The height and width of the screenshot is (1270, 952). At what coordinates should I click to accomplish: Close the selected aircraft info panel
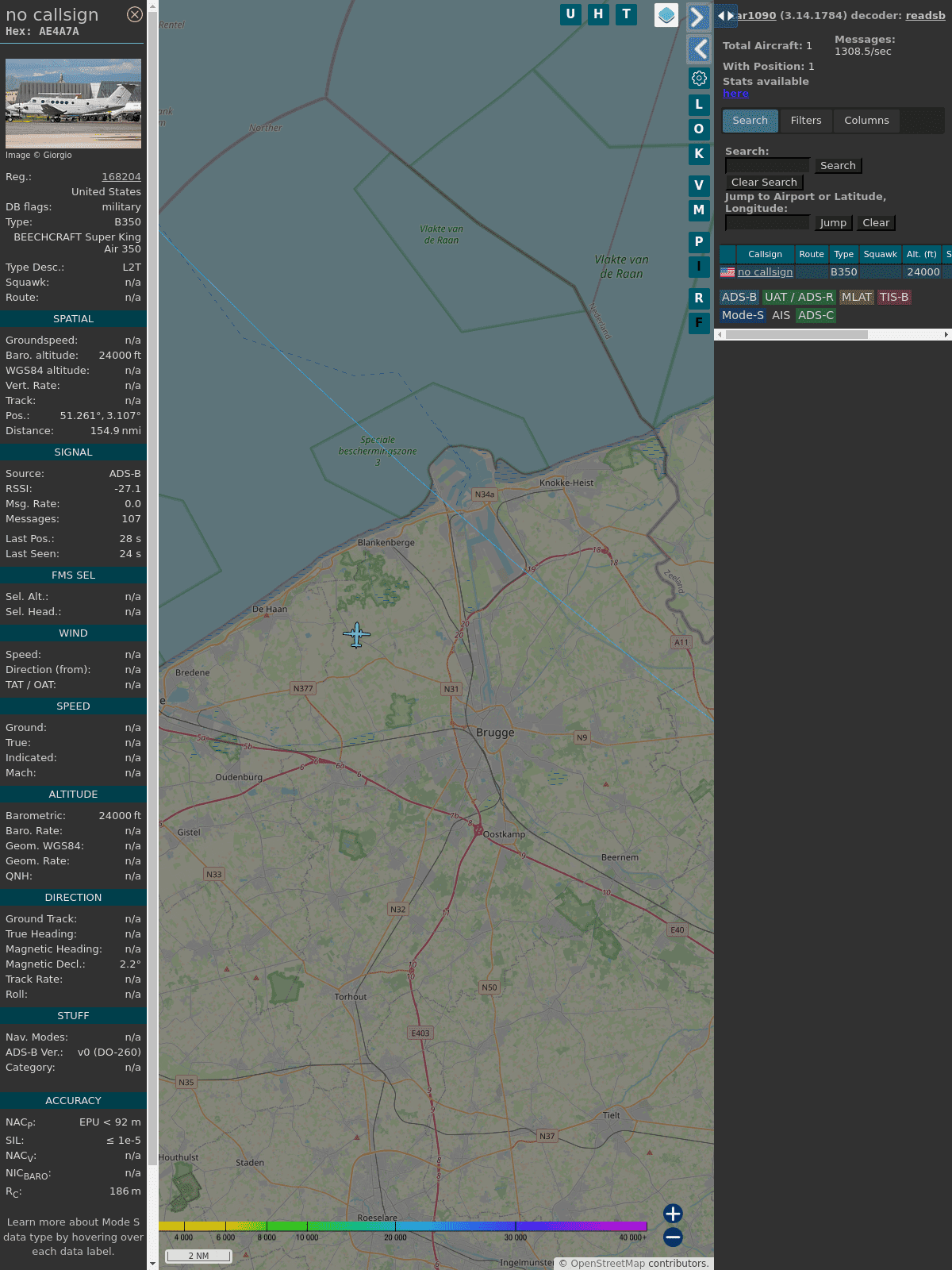point(135,14)
